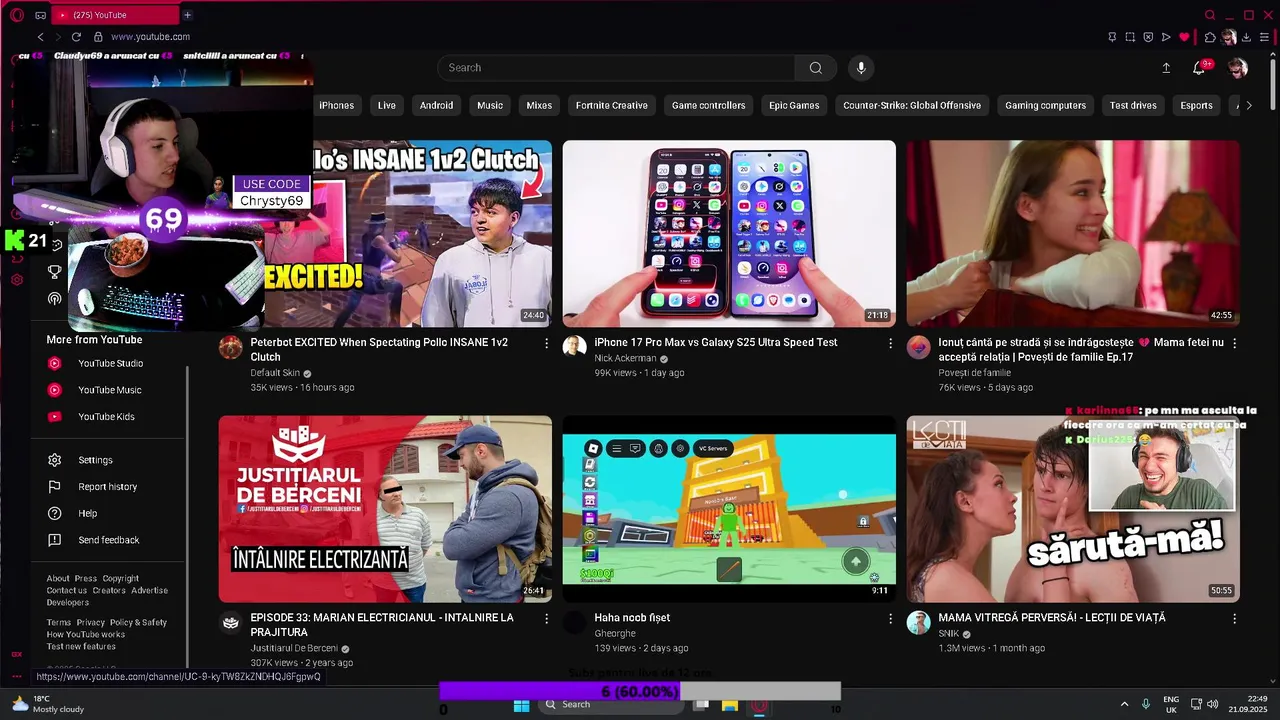Screen dimensions: 1280x720
Task: Open Report history in the sidebar
Action: click(107, 487)
